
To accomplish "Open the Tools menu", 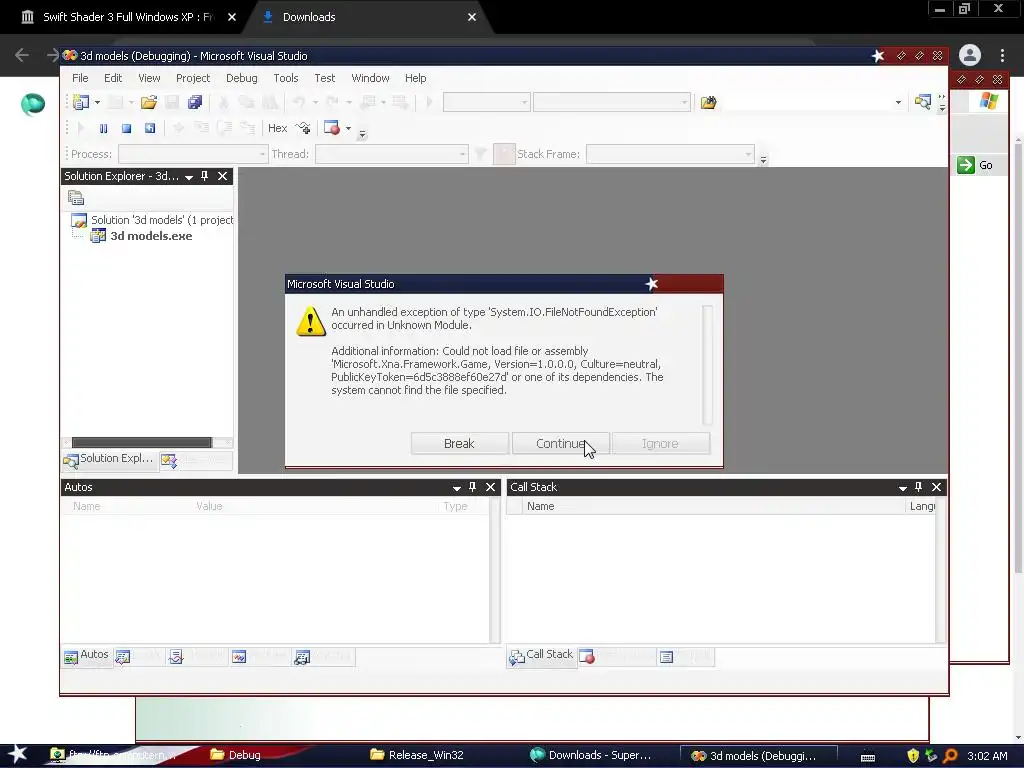I will pyautogui.click(x=285, y=78).
